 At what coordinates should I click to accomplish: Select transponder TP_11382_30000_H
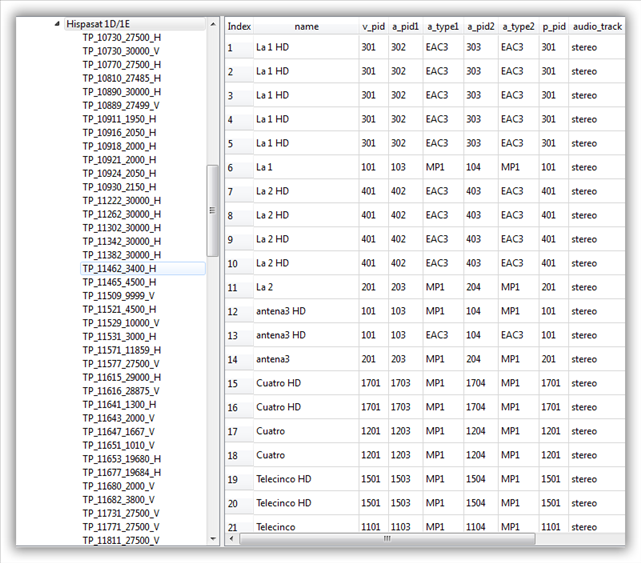(x=122, y=255)
